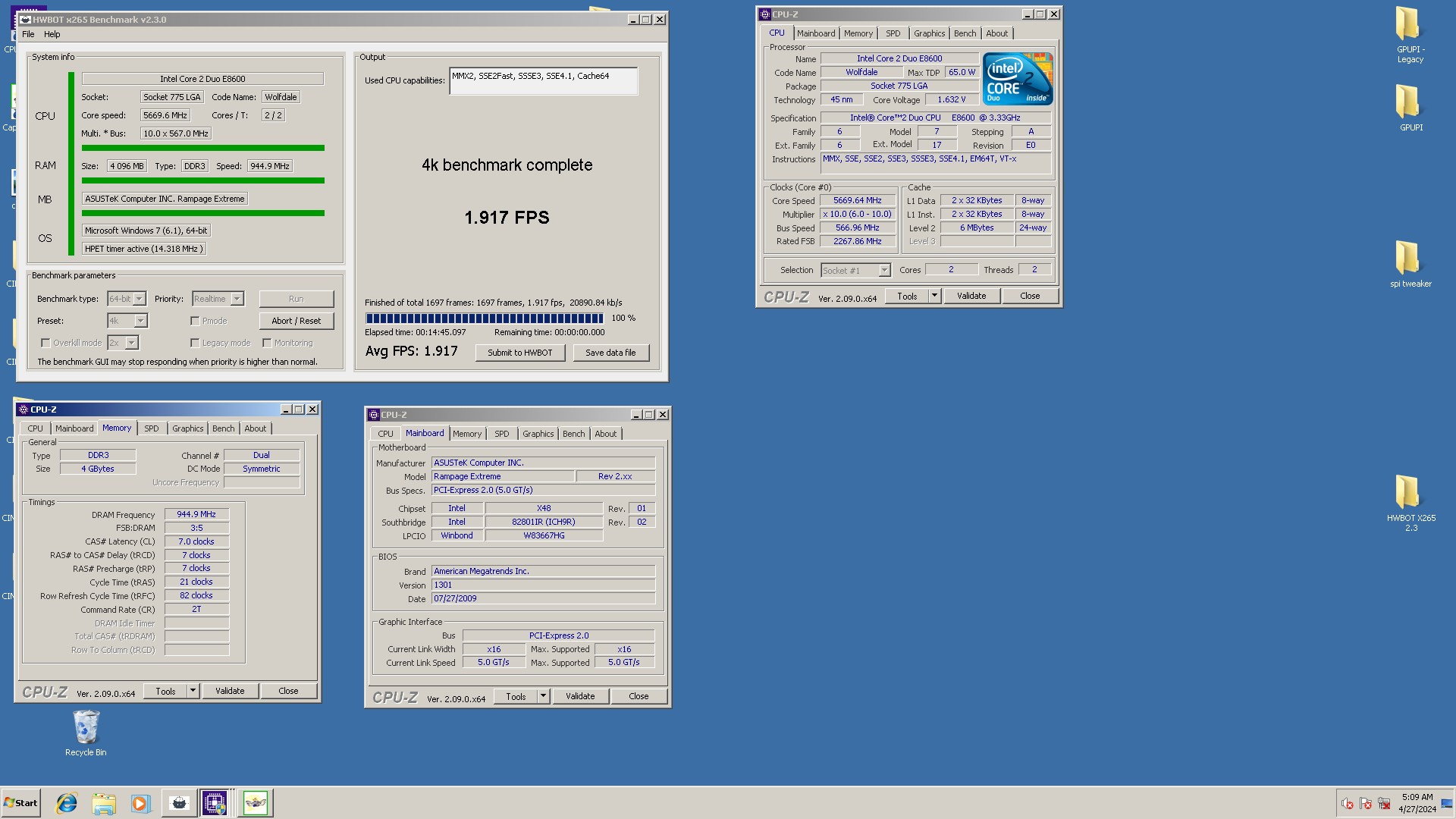Open the GPUPI - Legacy desktop folder
Screen dimensions: 1456x819
[x=1410, y=34]
